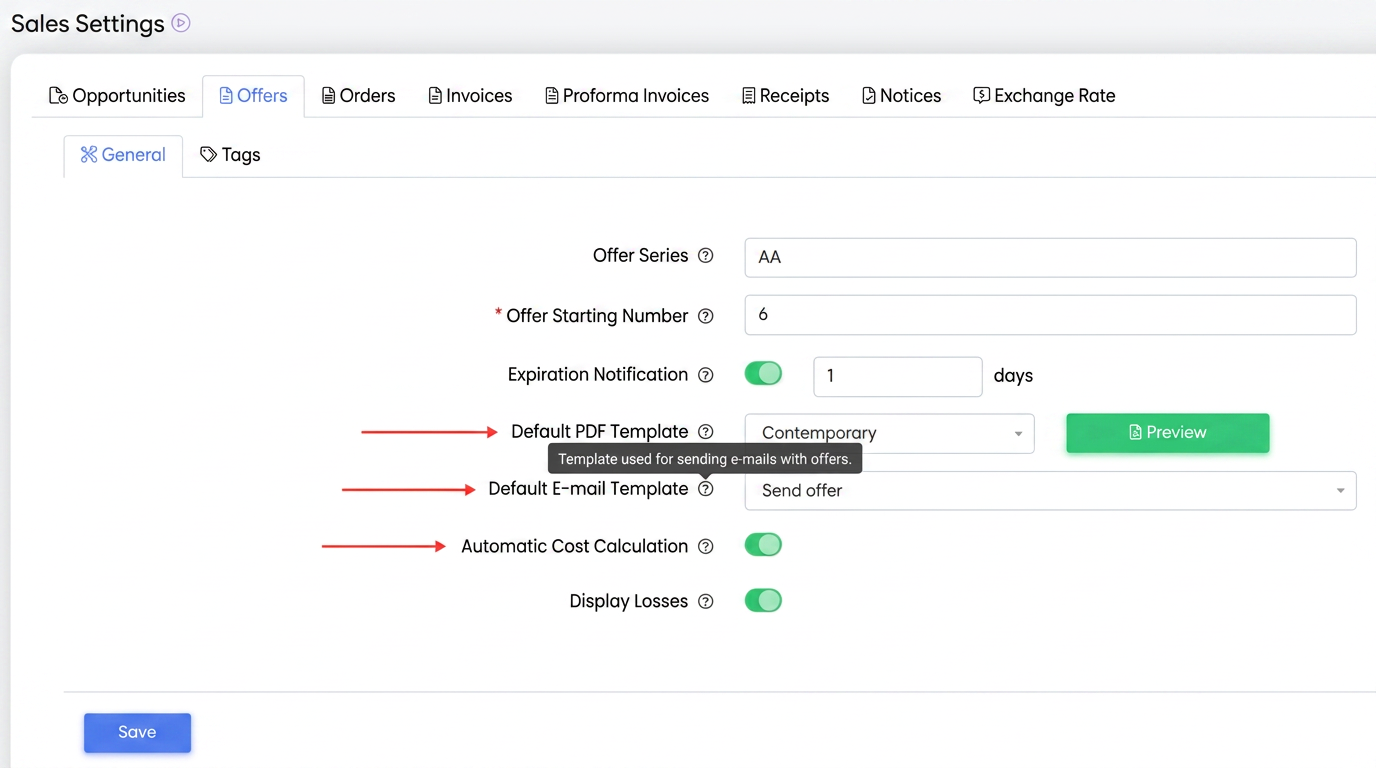Click the Automatic Cost Calculation help icon

pos(706,547)
